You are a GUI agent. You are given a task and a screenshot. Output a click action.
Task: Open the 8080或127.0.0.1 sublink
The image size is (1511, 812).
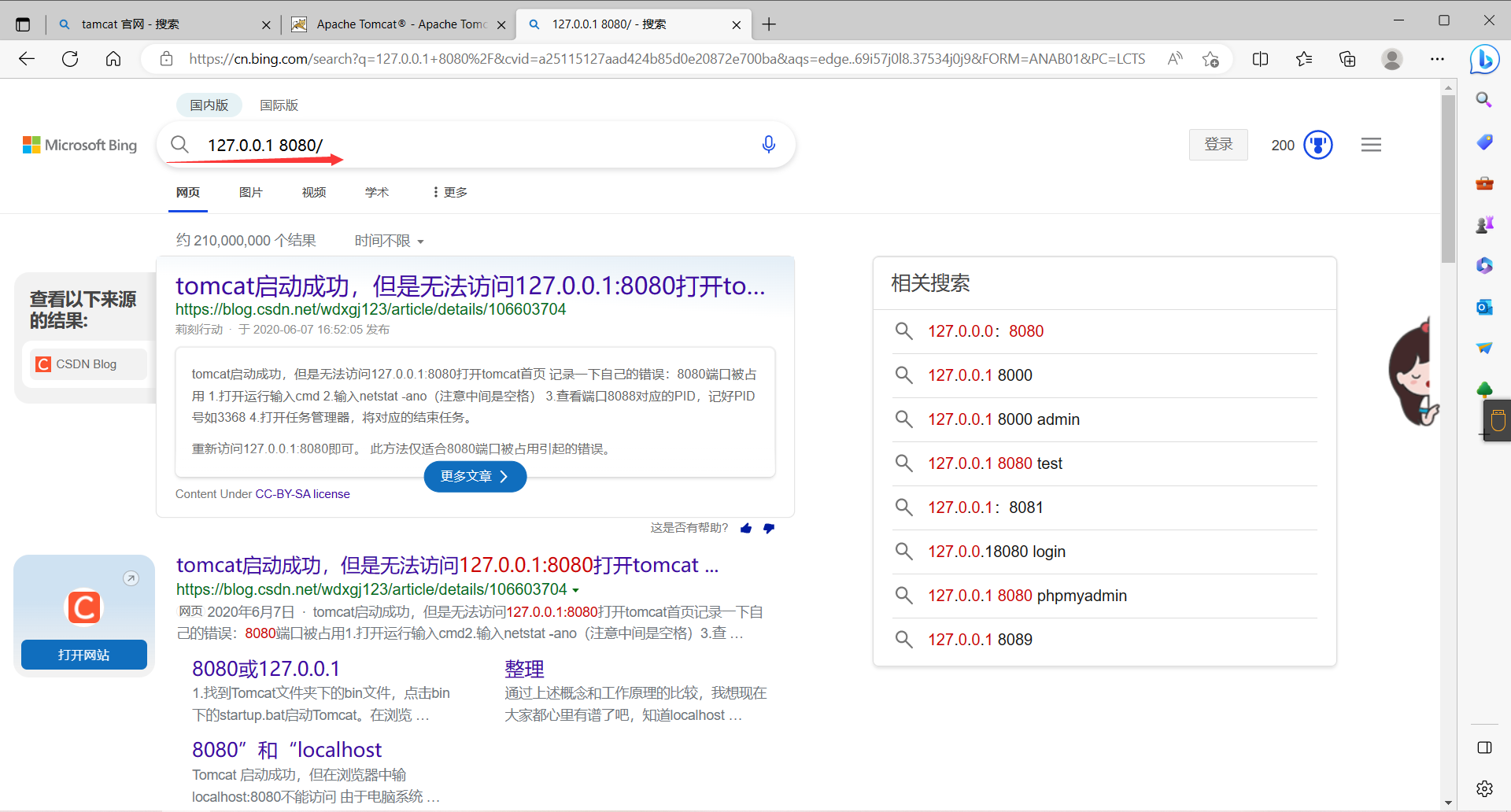(x=266, y=669)
